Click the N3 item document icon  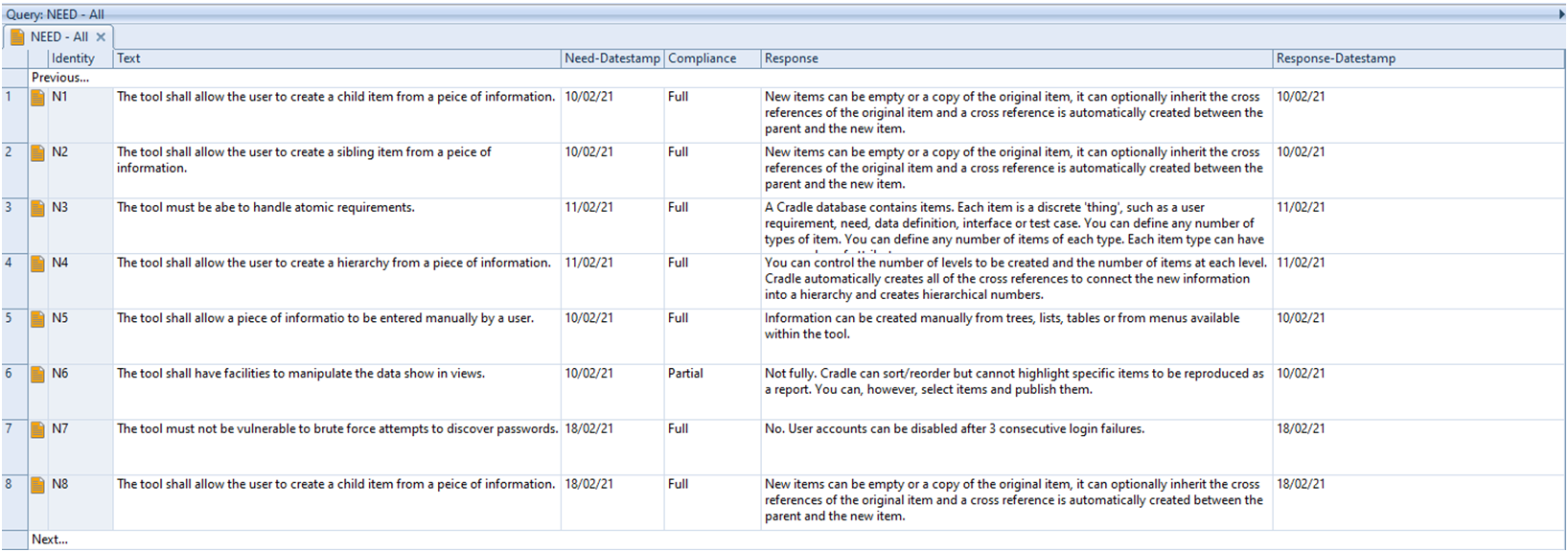(38, 209)
